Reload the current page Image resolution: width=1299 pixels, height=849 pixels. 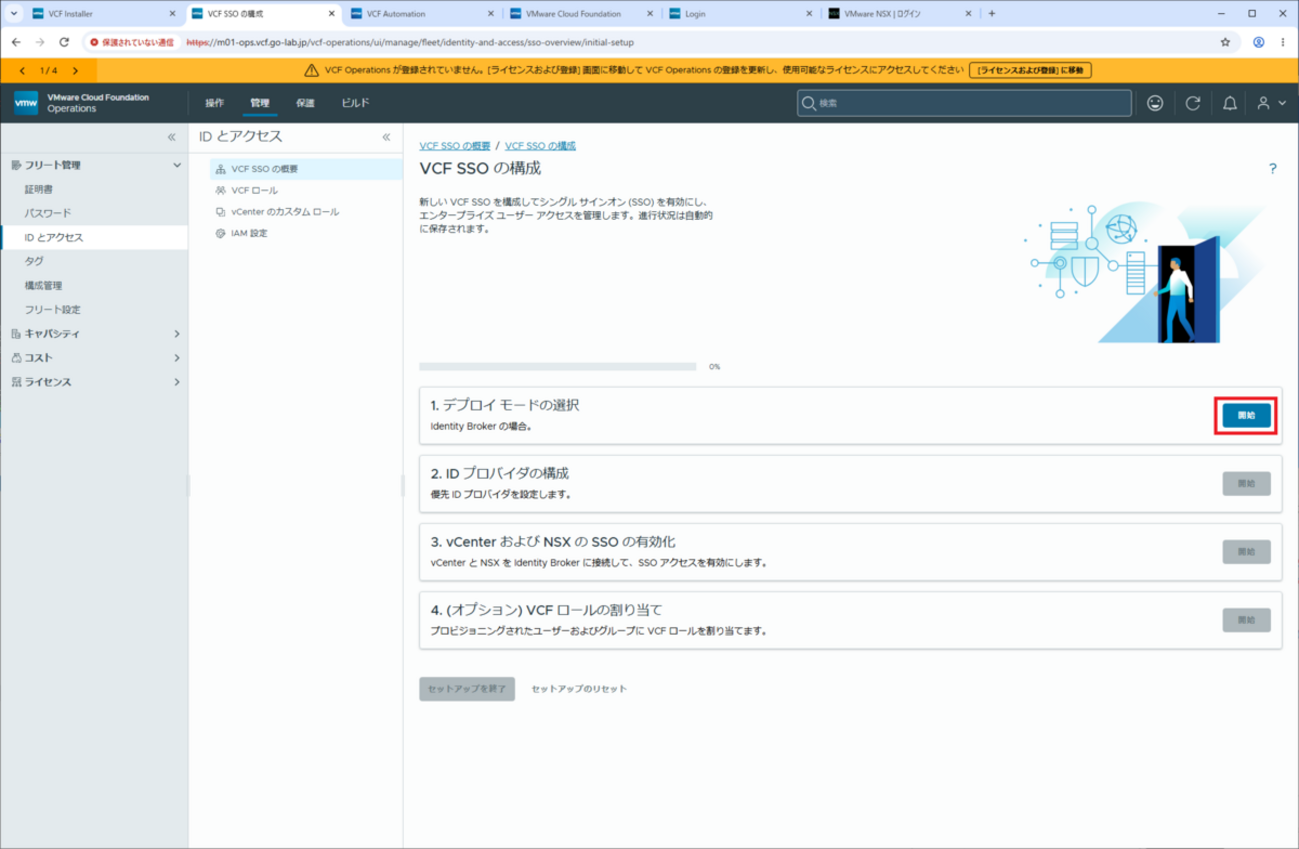pyautogui.click(x=64, y=43)
